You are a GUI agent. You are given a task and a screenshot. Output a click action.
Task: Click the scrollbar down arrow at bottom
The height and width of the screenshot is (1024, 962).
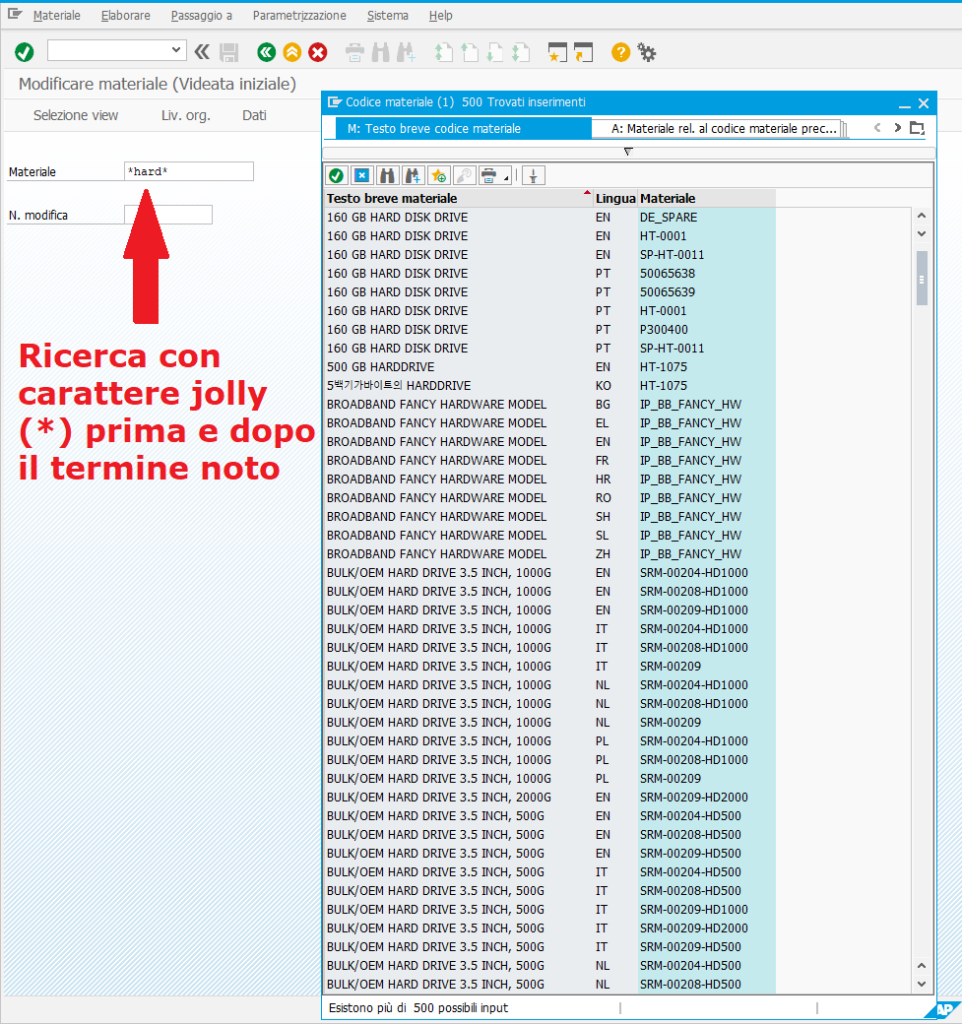point(922,984)
